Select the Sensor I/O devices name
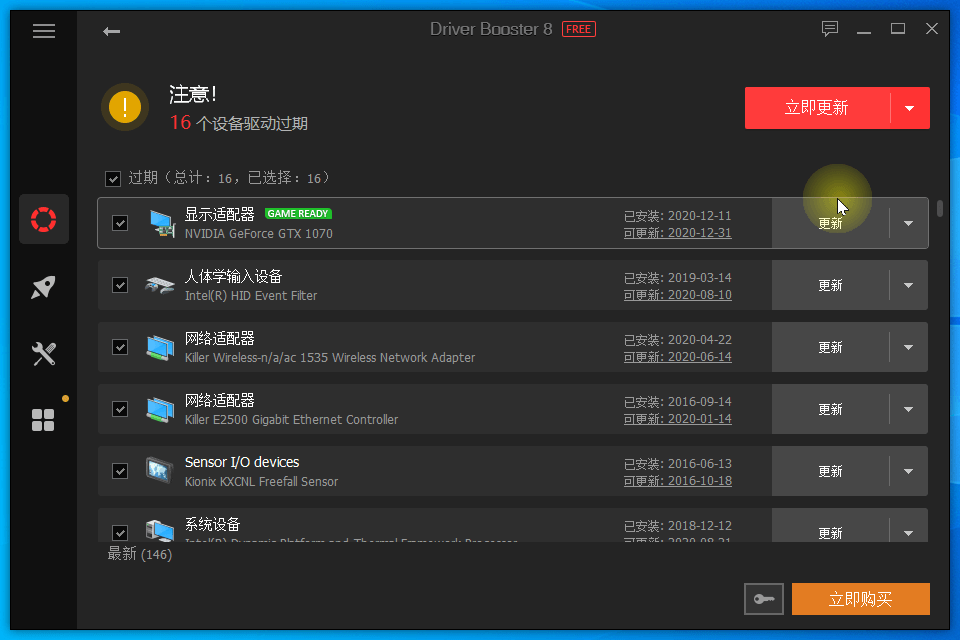960x640 pixels. point(242,462)
